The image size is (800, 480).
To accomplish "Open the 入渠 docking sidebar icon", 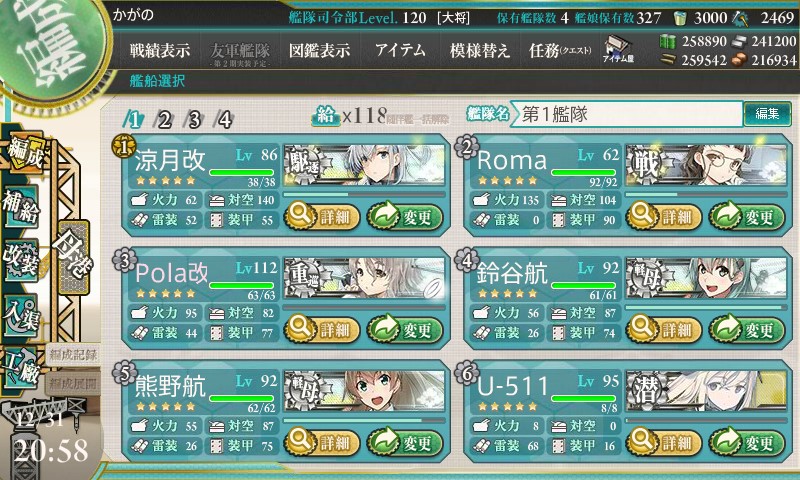I will pos(21,315).
